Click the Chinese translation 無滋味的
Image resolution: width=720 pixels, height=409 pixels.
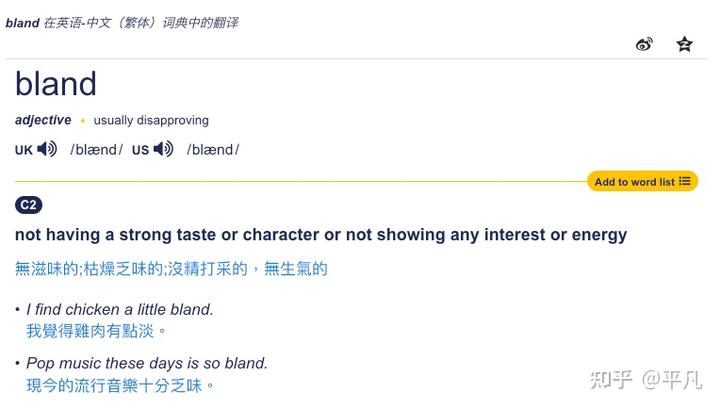tap(46, 268)
